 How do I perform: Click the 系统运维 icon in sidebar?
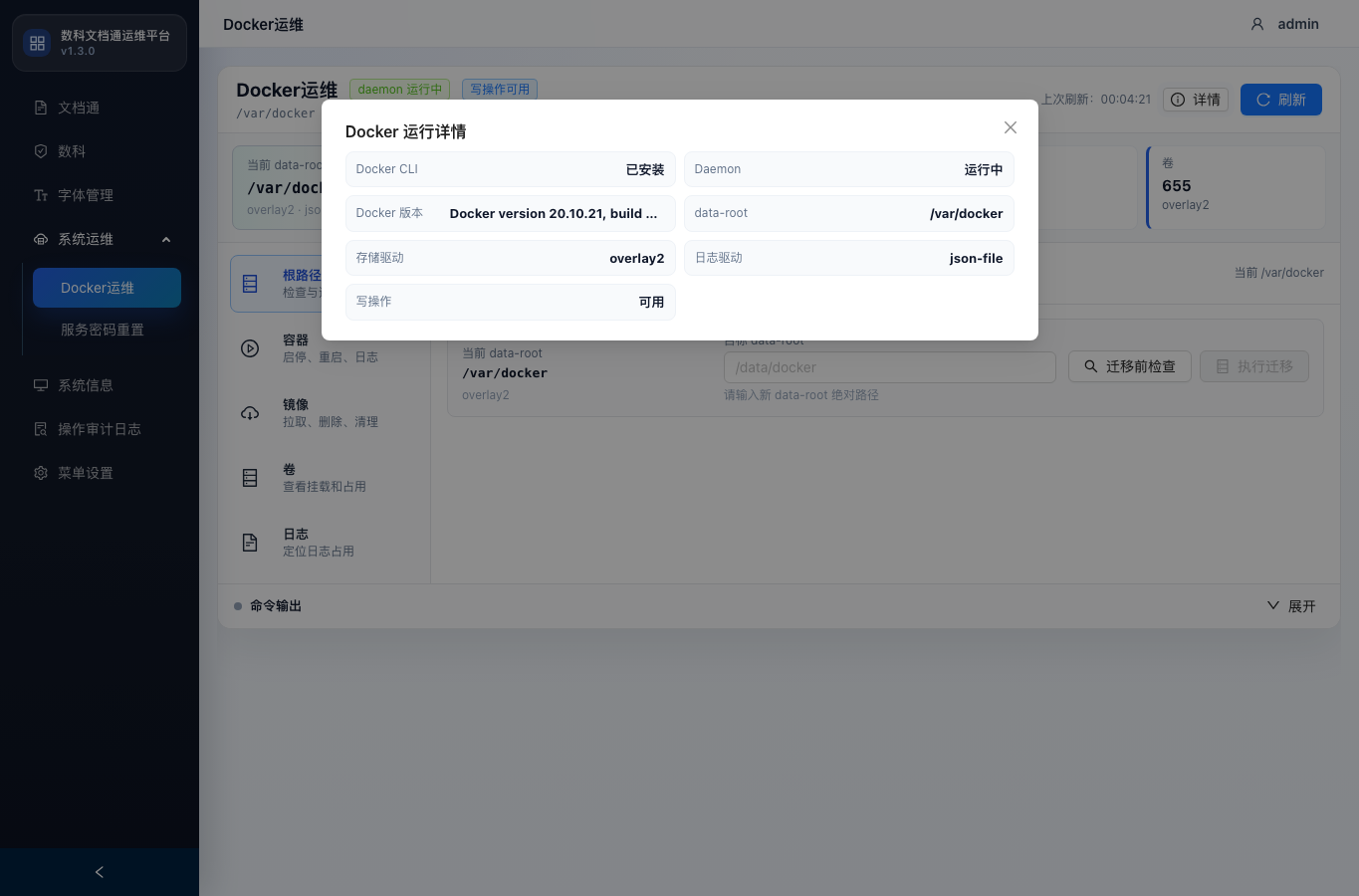[x=41, y=239]
